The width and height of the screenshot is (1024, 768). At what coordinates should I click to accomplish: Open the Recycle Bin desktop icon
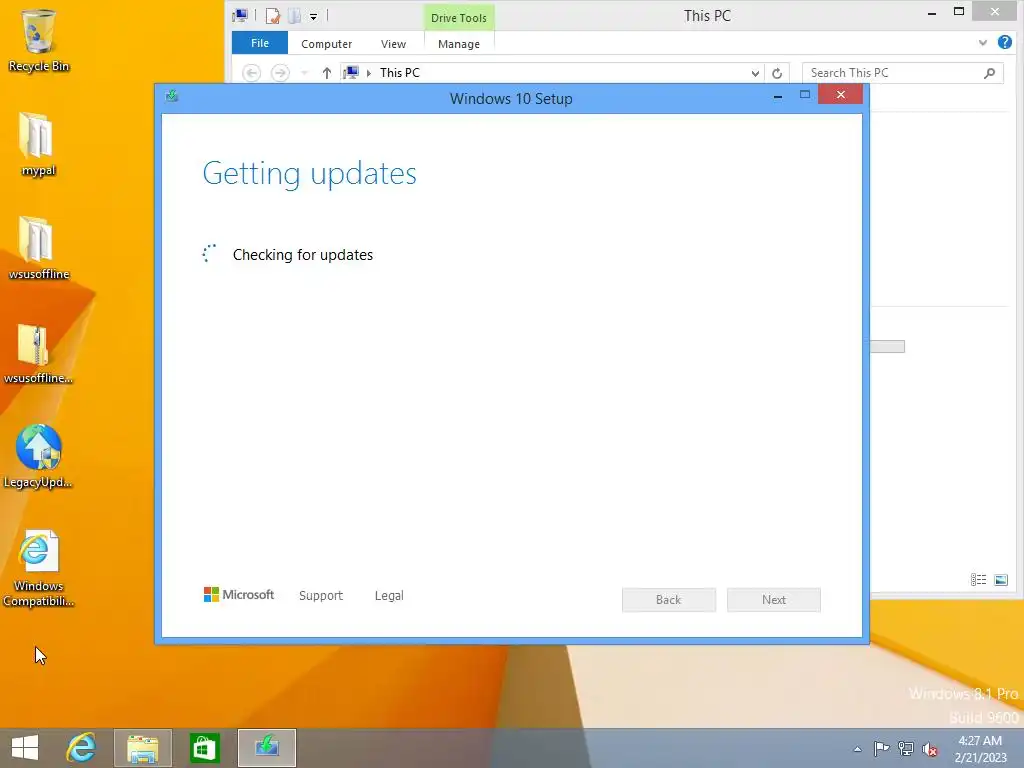click(x=39, y=40)
